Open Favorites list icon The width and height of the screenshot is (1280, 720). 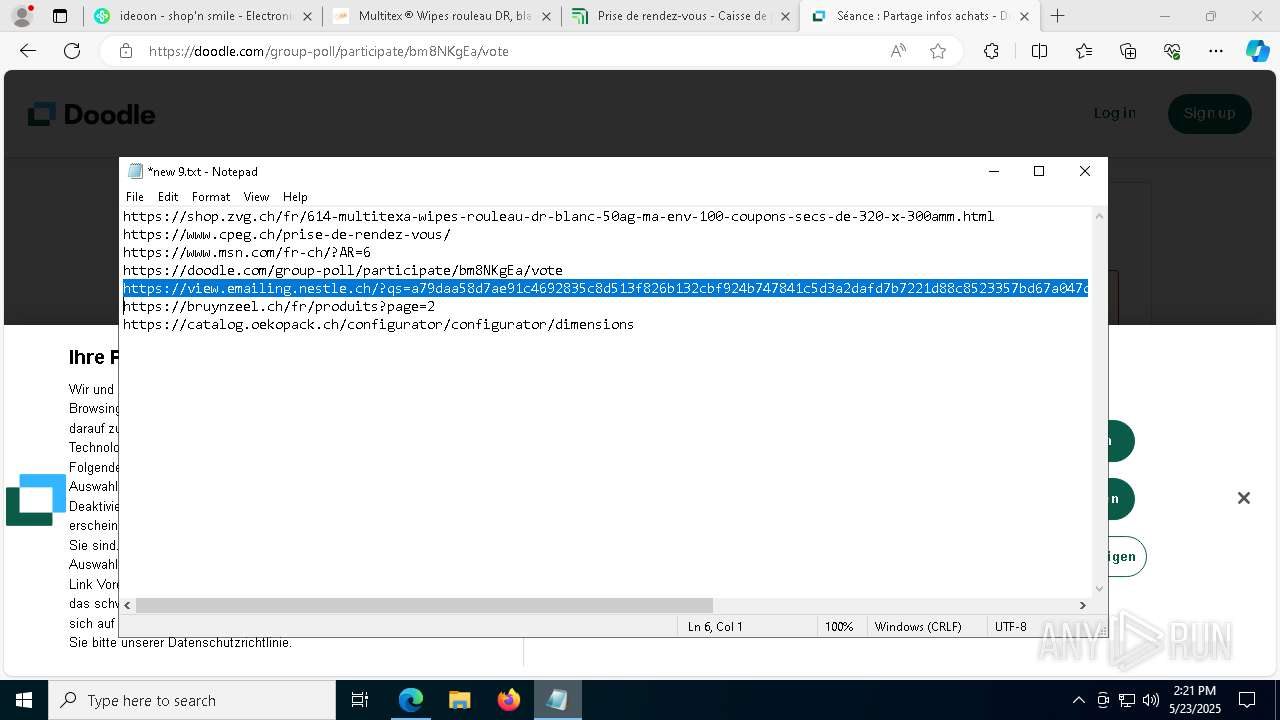pyautogui.click(x=1084, y=51)
